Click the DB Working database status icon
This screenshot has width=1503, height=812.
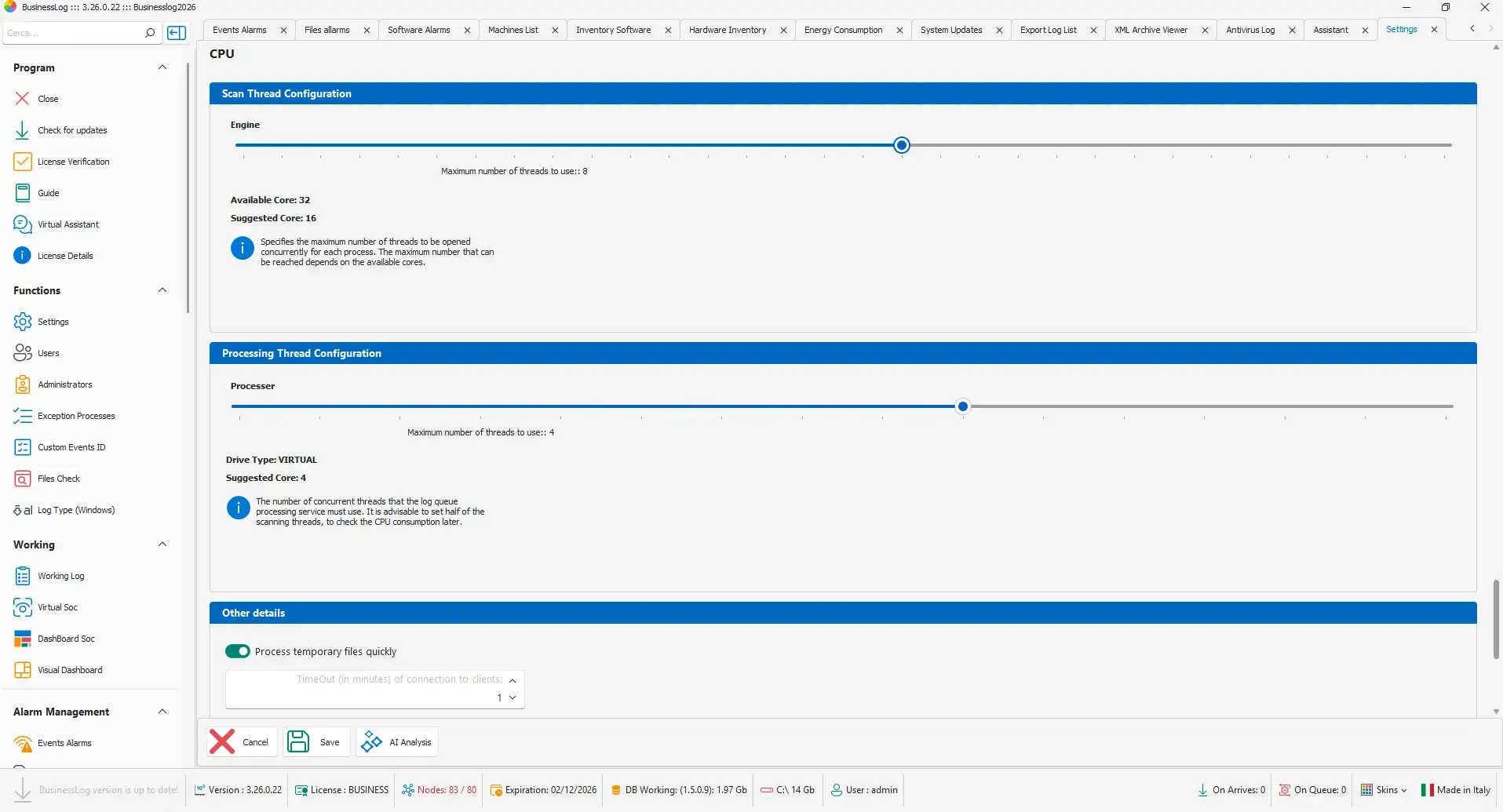(x=616, y=790)
